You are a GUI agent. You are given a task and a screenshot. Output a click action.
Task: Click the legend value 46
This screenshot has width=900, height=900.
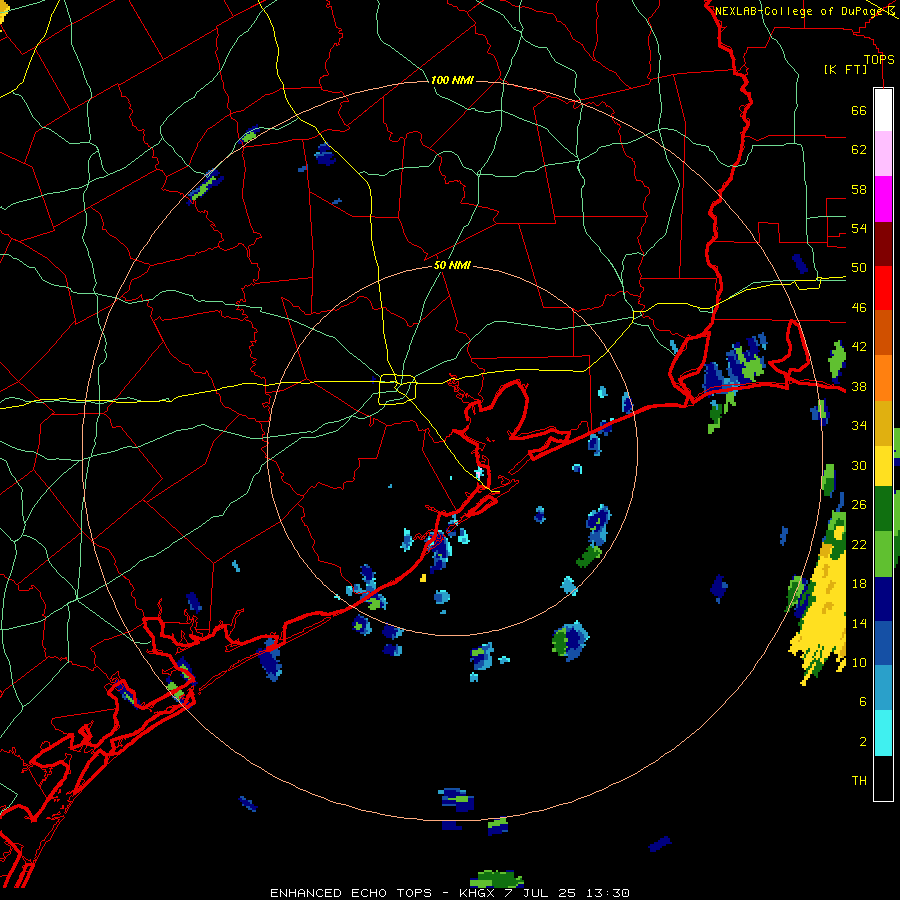[x=859, y=308]
